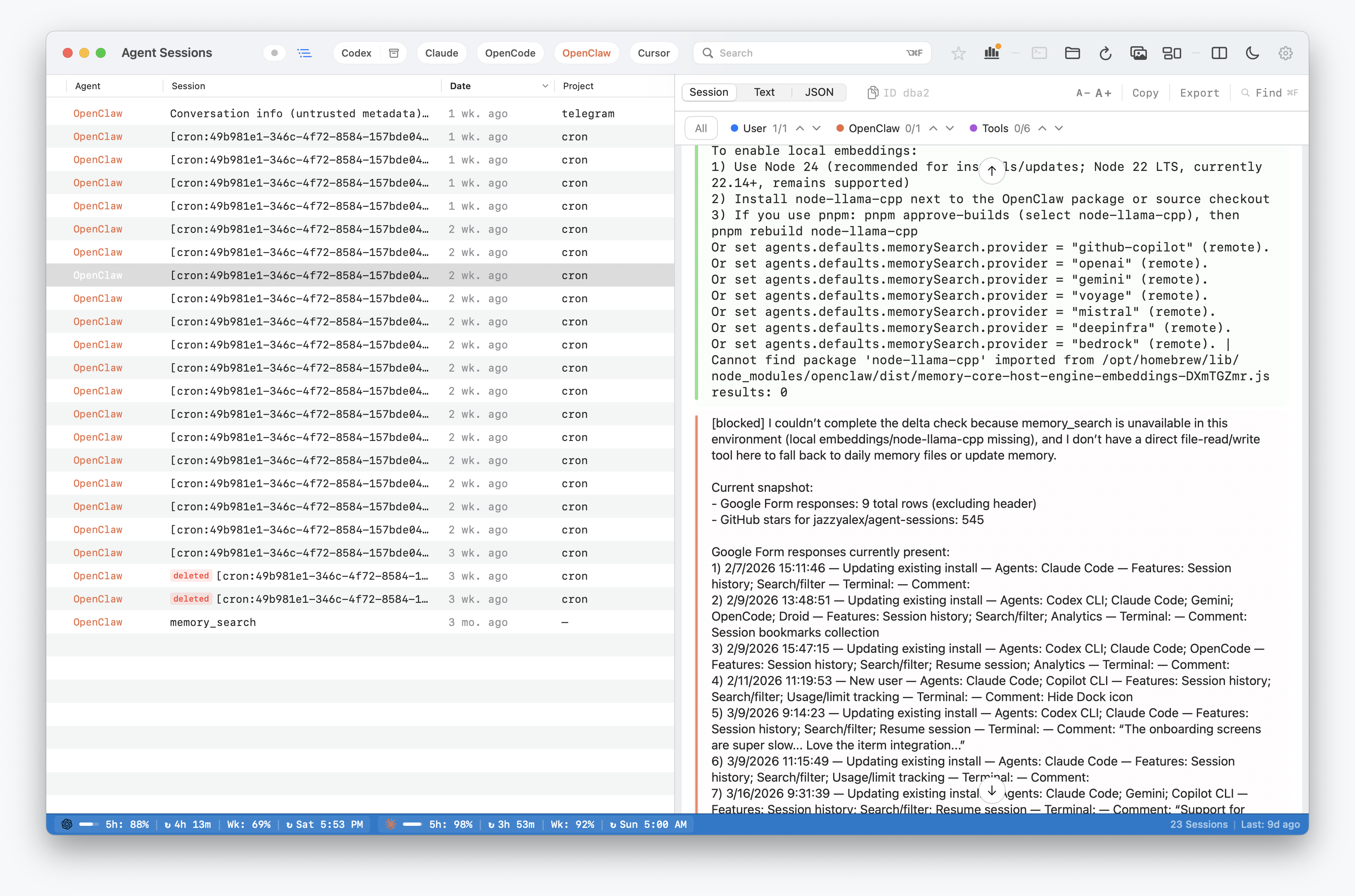1355x896 pixels.
Task: Click Claude 5h usage progress bar
Action: pyautogui.click(x=412, y=824)
